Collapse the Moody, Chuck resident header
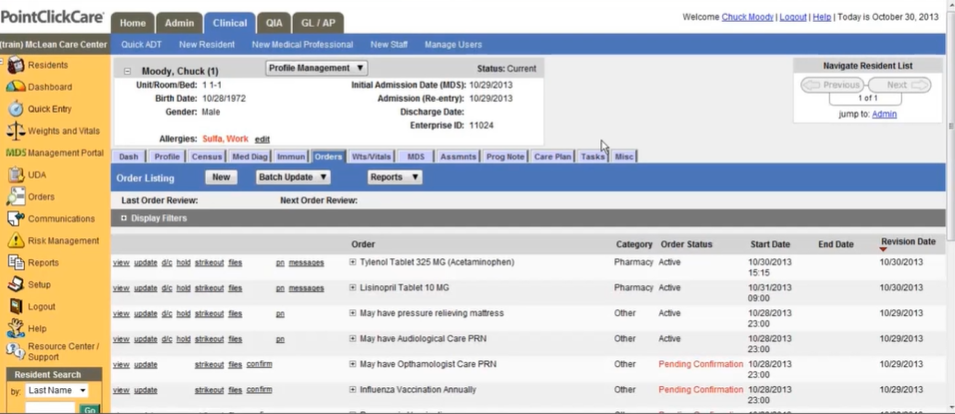Viewport: 955px width, 414px height. [127, 72]
